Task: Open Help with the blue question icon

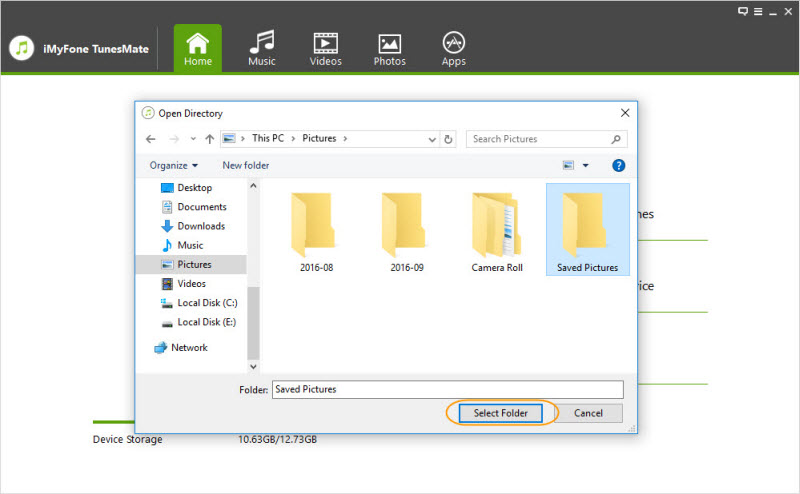Action: point(618,165)
